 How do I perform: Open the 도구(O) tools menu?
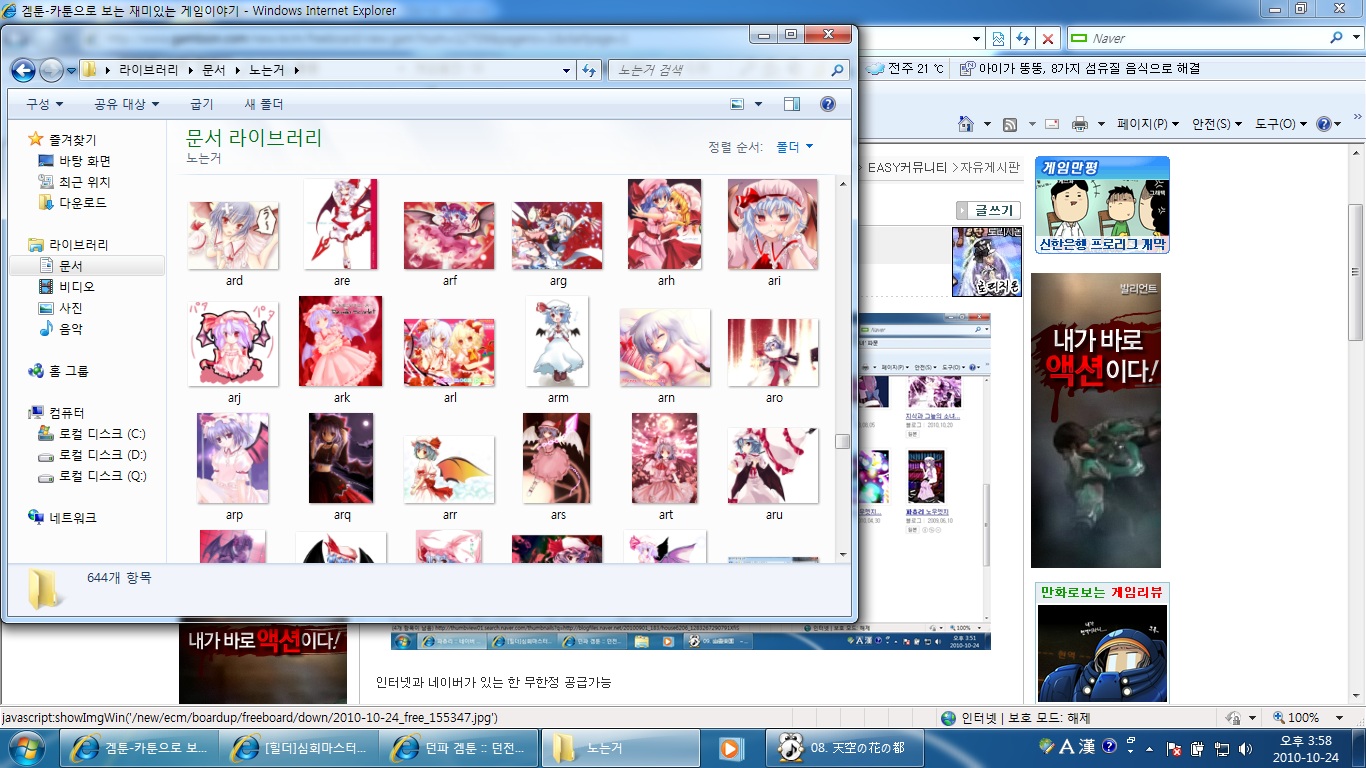pyautogui.click(x=1281, y=124)
